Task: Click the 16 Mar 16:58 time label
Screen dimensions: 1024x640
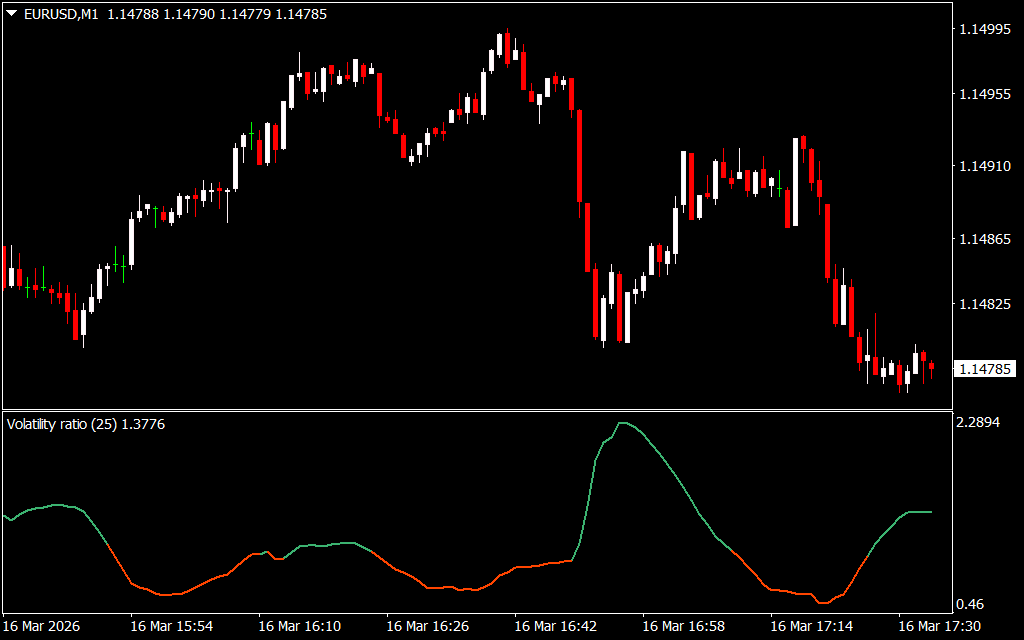Action: point(684,627)
